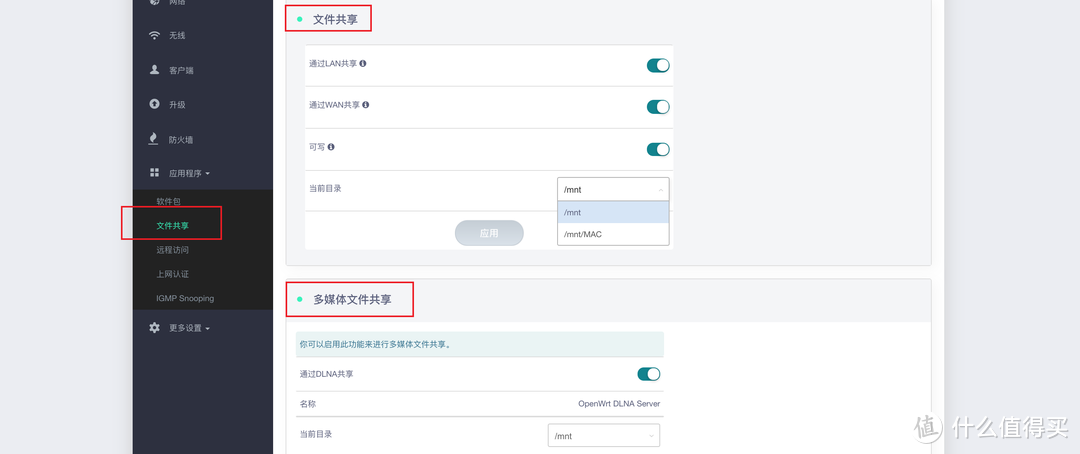Open 上网认证 submenu item
Image resolution: width=1080 pixels, height=454 pixels.
(x=172, y=274)
